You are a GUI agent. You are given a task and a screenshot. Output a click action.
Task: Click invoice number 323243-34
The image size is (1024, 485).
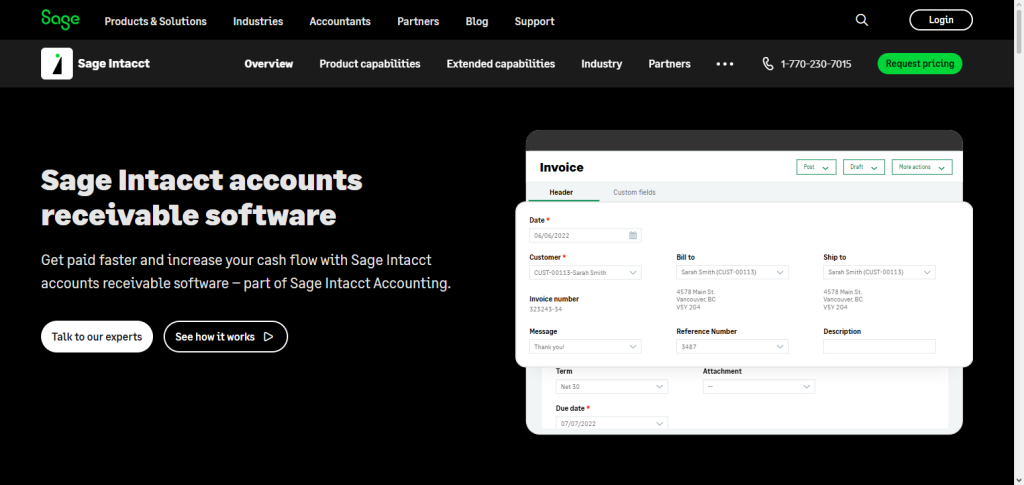coord(545,309)
